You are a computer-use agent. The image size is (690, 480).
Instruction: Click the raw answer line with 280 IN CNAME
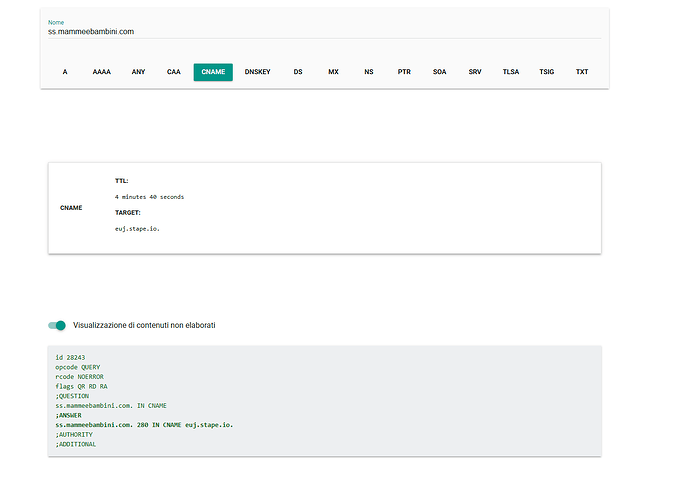tap(145, 424)
